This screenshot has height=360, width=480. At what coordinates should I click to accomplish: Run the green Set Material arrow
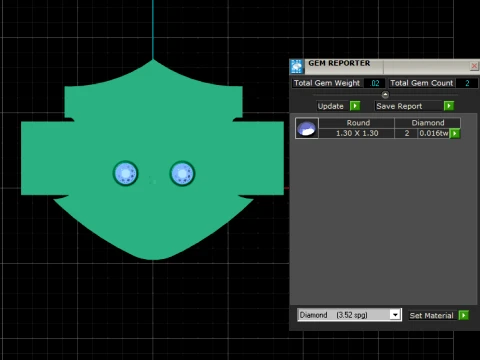(x=464, y=315)
